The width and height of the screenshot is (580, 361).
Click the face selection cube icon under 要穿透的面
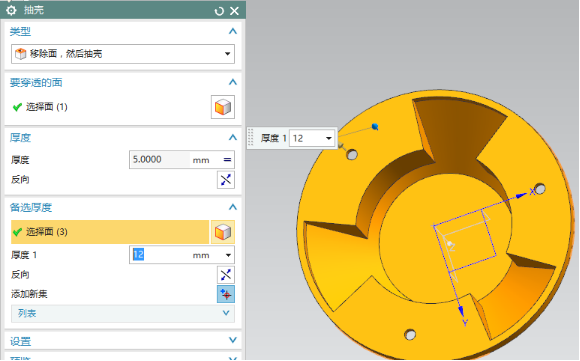point(223,107)
